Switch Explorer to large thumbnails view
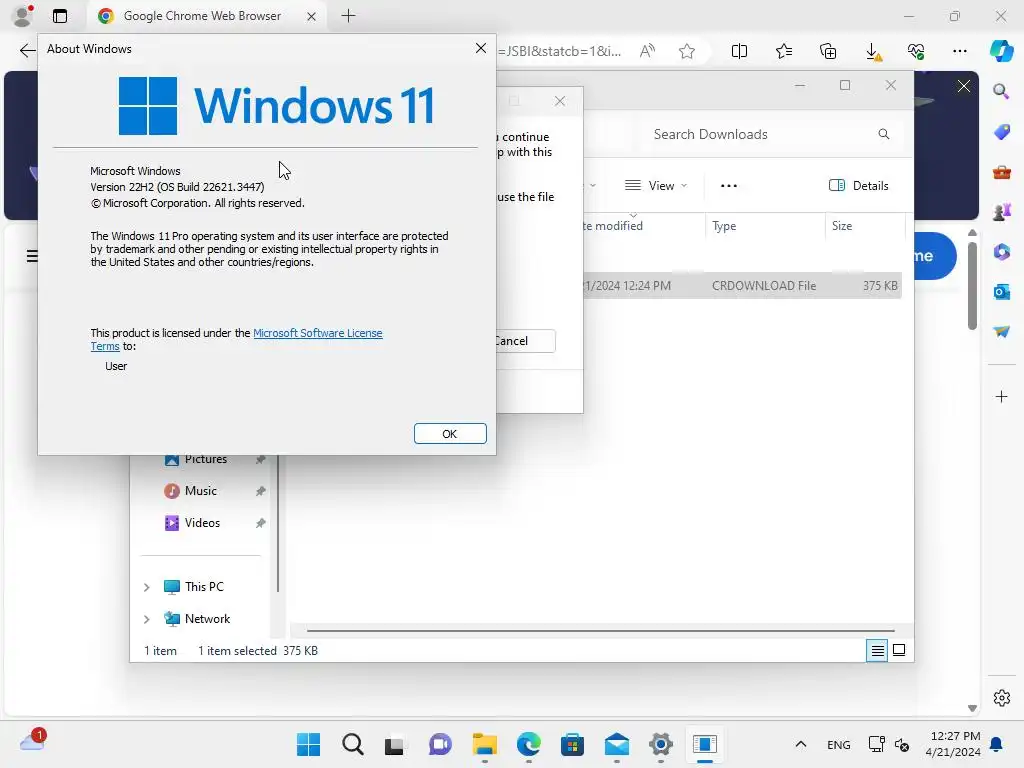 899,650
